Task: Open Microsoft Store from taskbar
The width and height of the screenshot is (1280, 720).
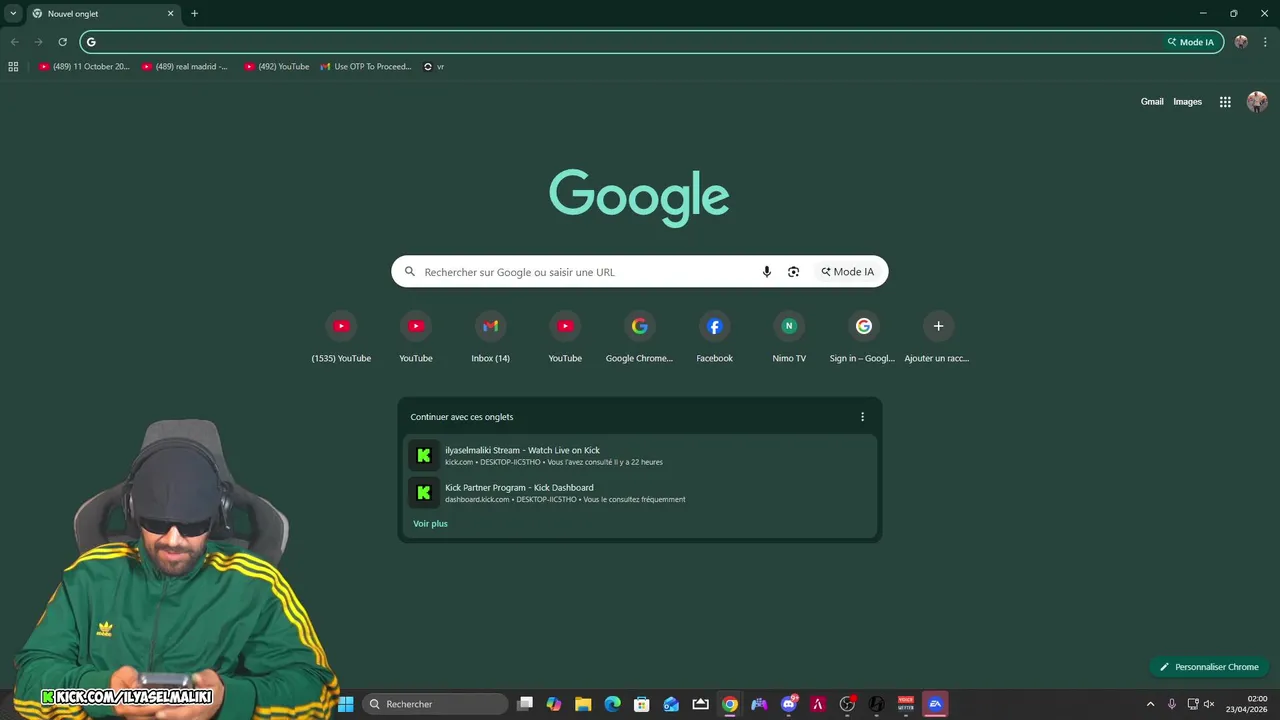Action: [x=642, y=704]
